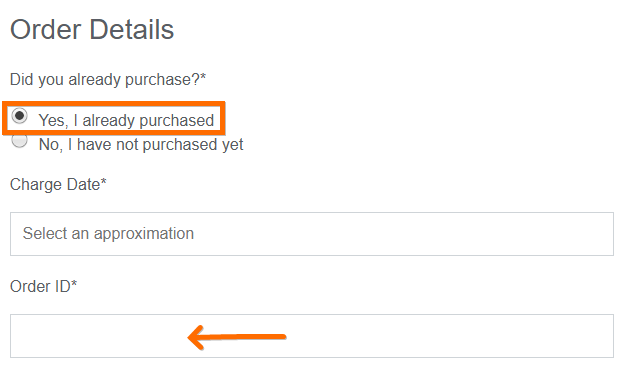Choose the "No, I have not purchased yet" radio
627x374 pixels.
(19, 140)
